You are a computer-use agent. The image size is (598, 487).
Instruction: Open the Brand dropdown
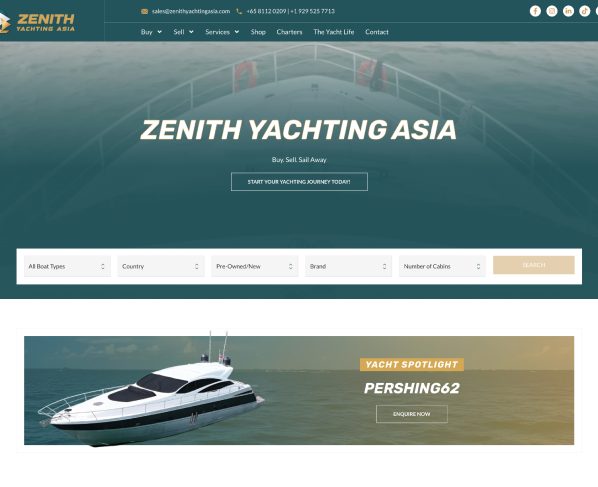(349, 266)
